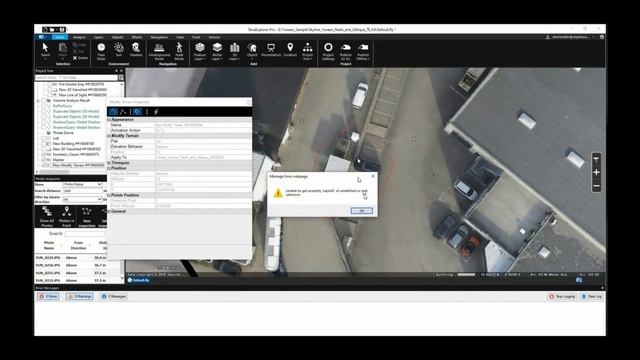This screenshot has width=640, height=360.
Task: Click Delete in the Selection group
Action: [80, 58]
